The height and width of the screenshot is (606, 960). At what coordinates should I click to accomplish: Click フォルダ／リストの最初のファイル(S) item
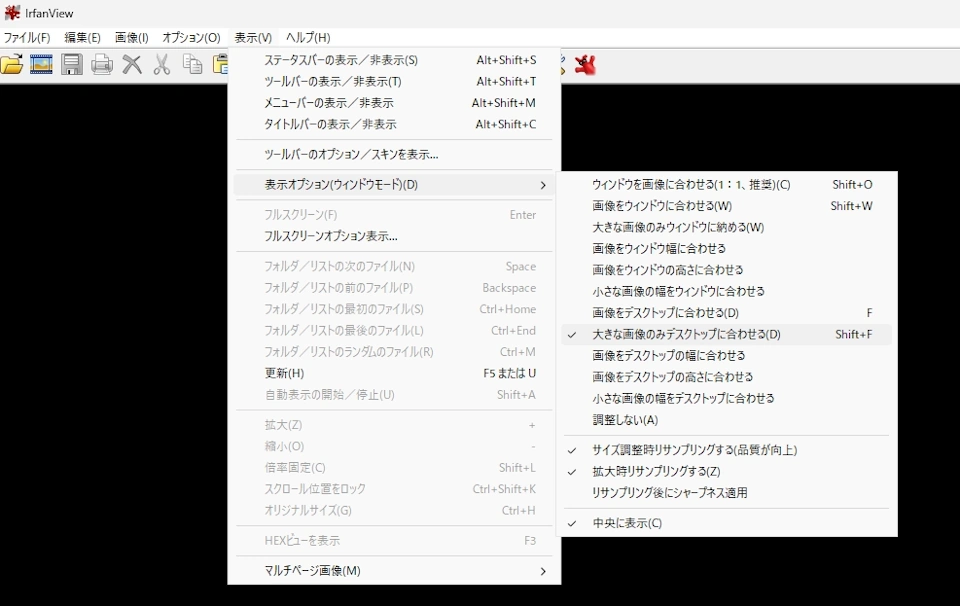click(x=394, y=309)
